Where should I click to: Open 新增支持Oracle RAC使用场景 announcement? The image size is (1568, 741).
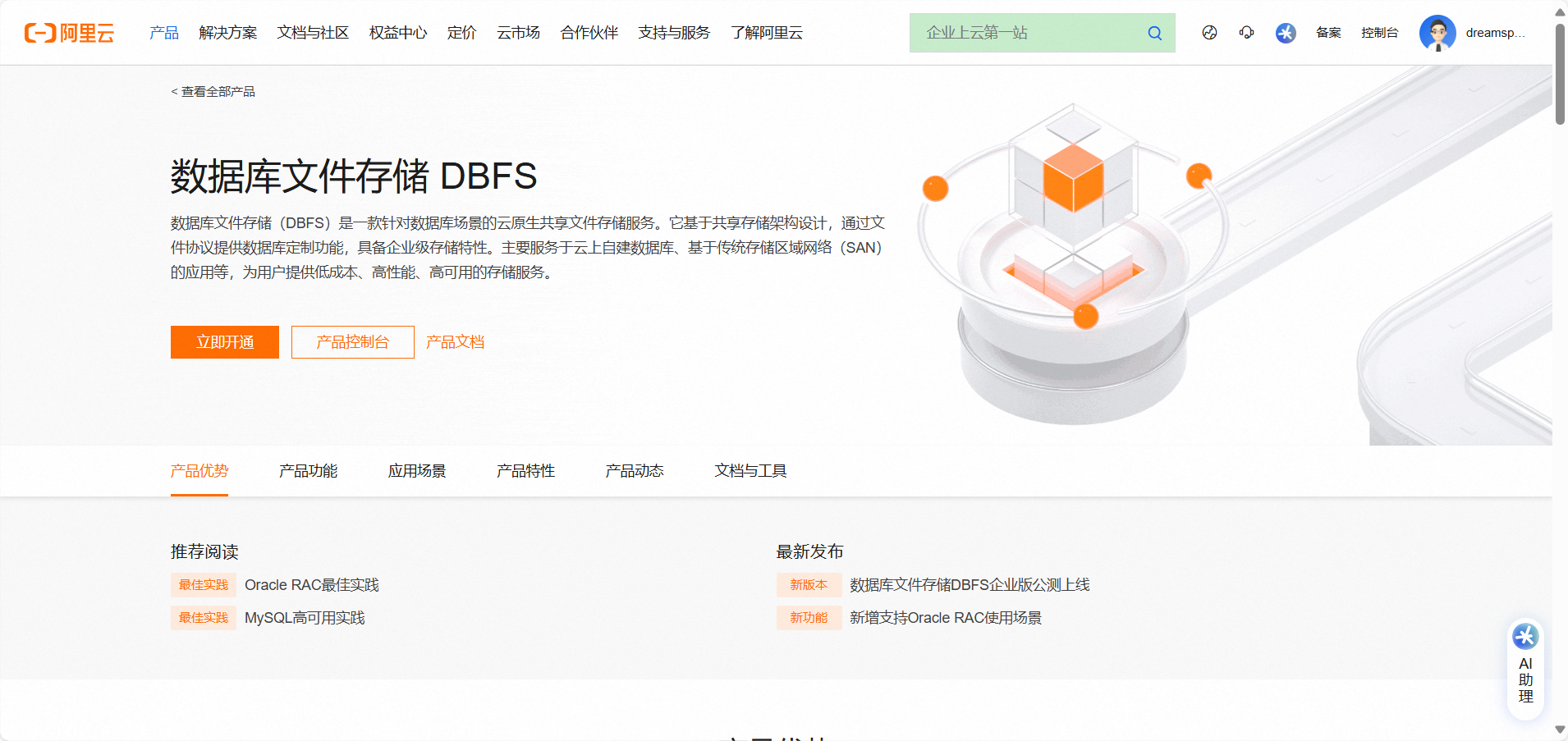coord(946,618)
